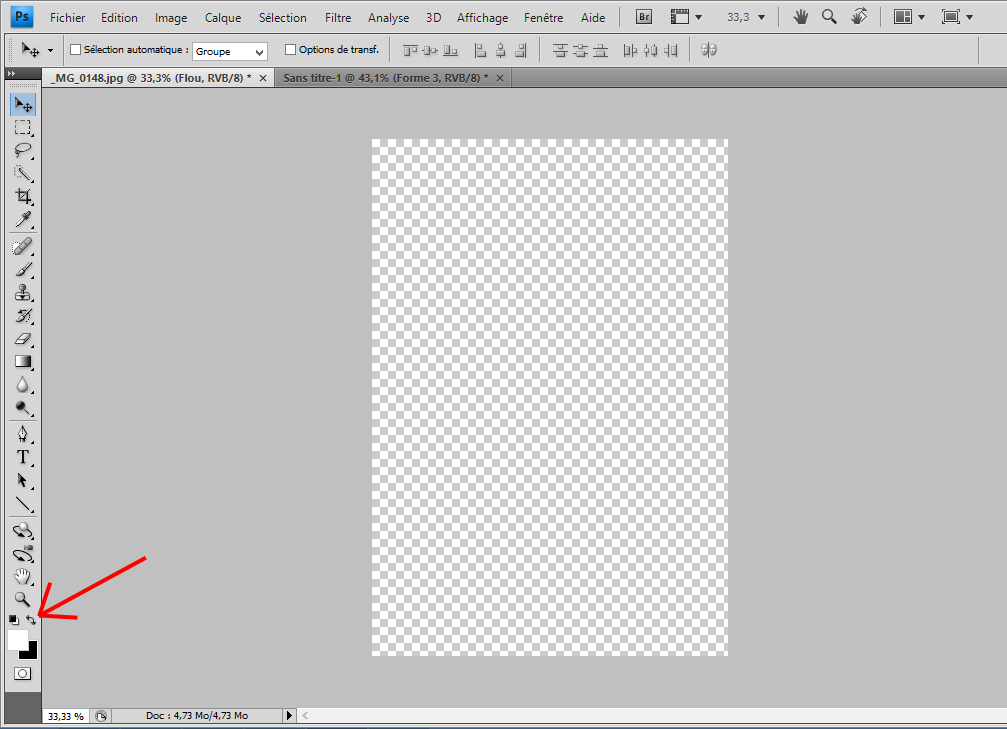The image size is (1007, 729).
Task: Pick the Eyedropper tool
Action: click(22, 219)
